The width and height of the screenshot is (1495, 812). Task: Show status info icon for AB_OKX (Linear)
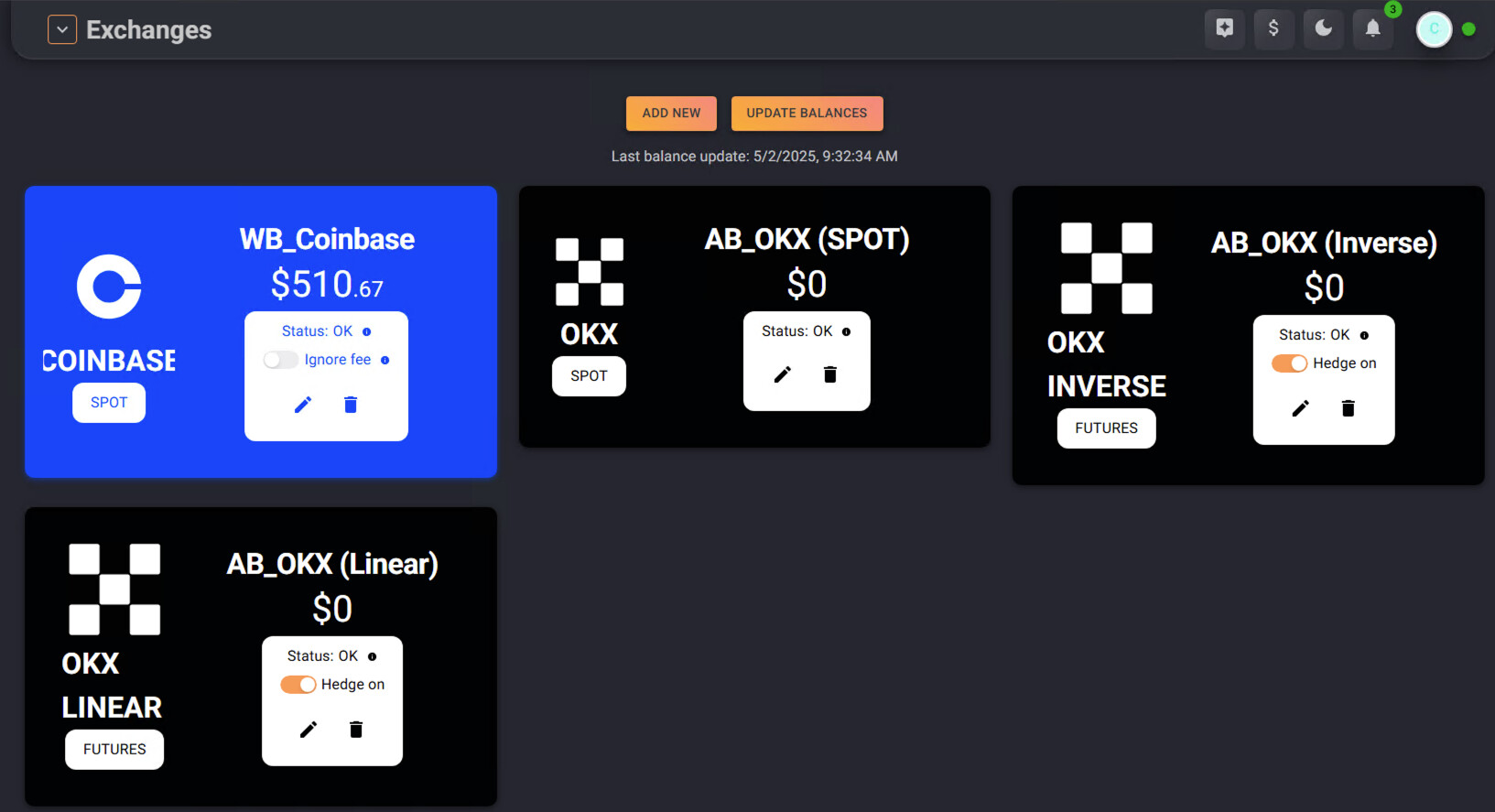[x=373, y=657]
